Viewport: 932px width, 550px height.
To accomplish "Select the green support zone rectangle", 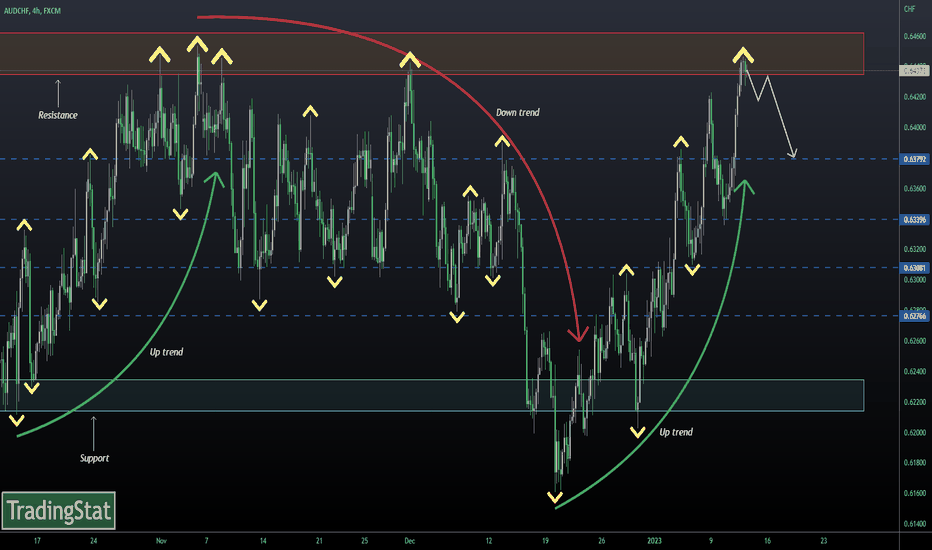I will (432, 395).
